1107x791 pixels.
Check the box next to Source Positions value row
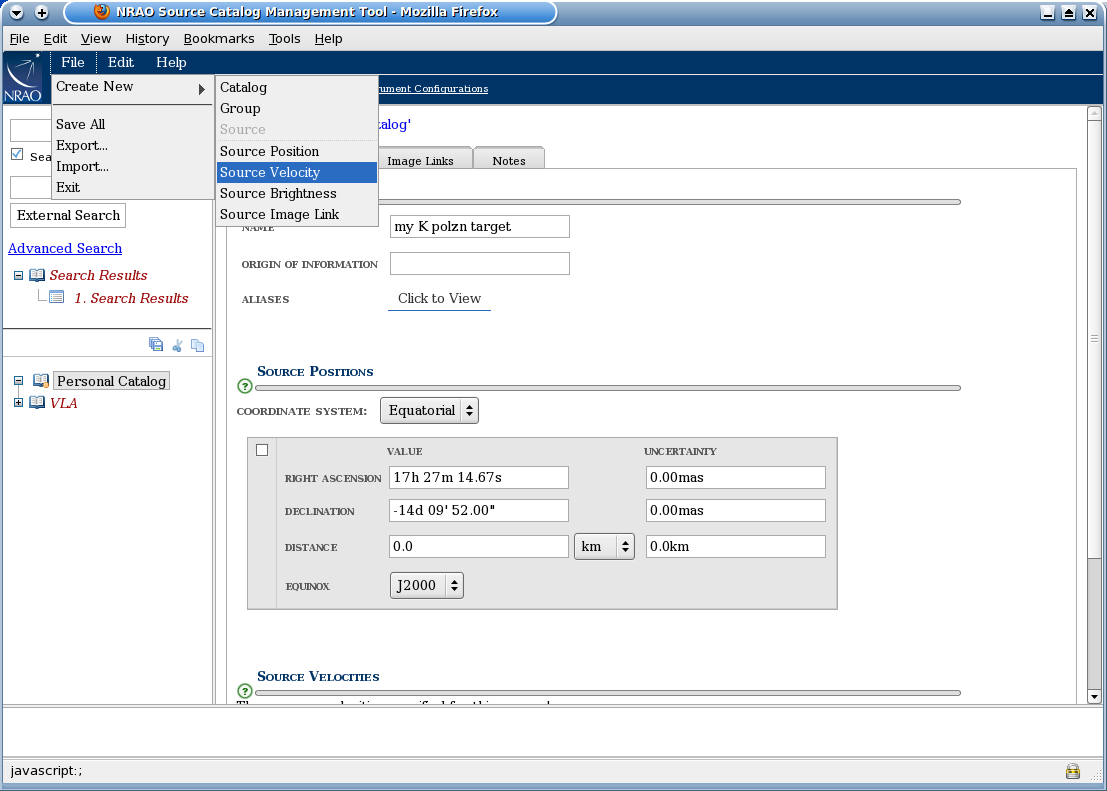[x=262, y=450]
